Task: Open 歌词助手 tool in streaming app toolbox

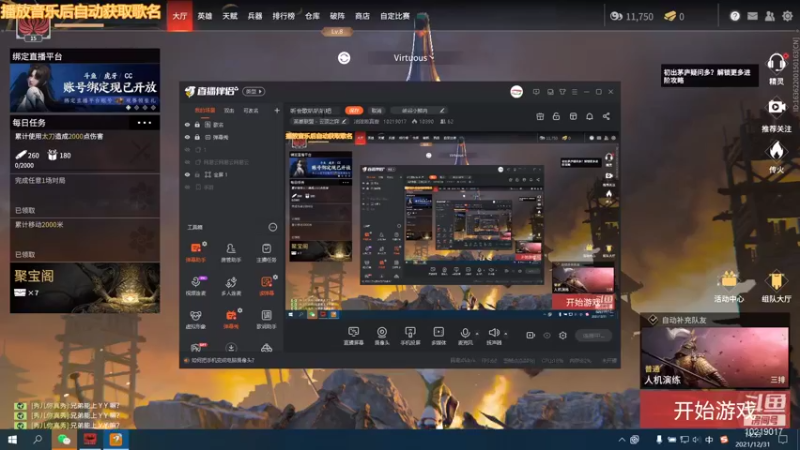Action: (x=266, y=319)
